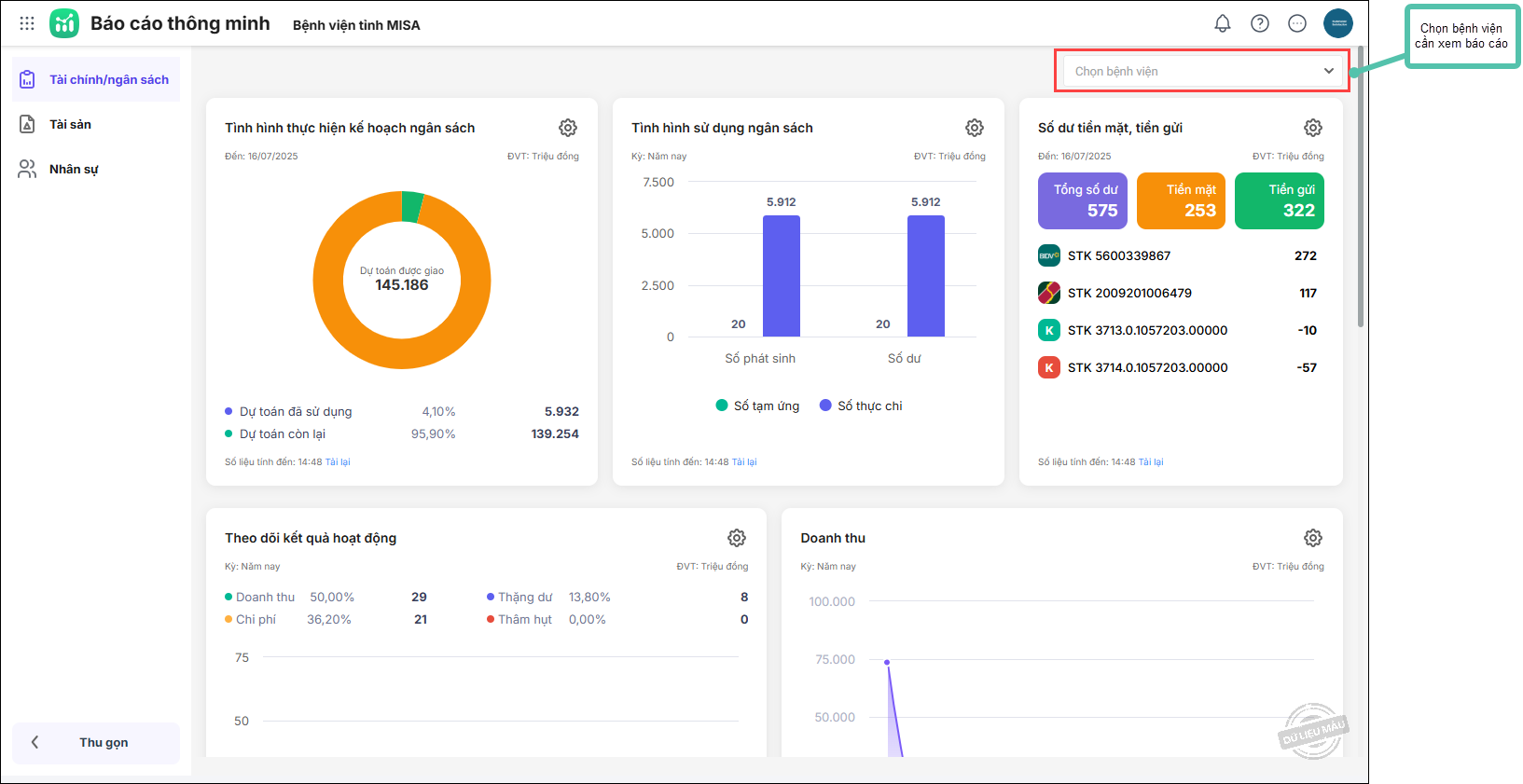This screenshot has height=784, width=1523.
Task: Select the Nhân sự menu item
Action: tap(74, 169)
